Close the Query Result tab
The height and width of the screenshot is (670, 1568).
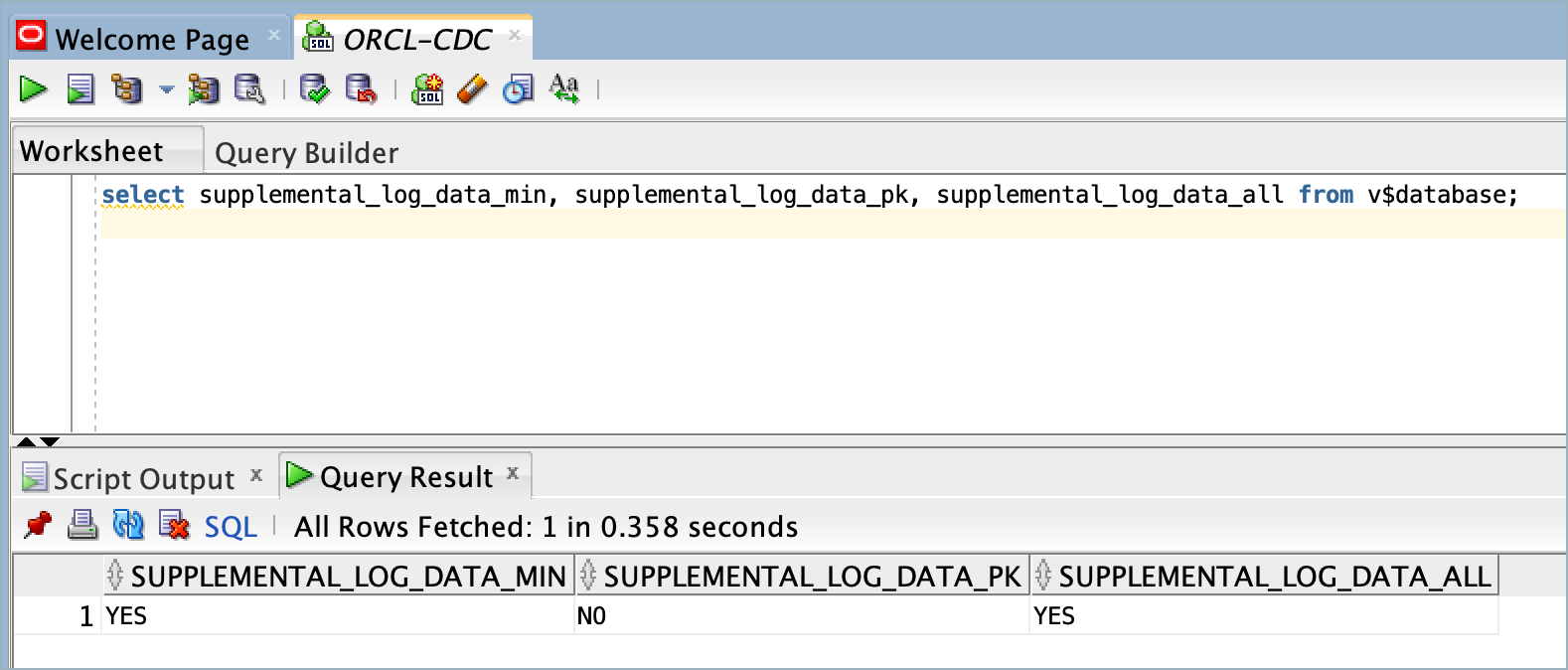[513, 473]
